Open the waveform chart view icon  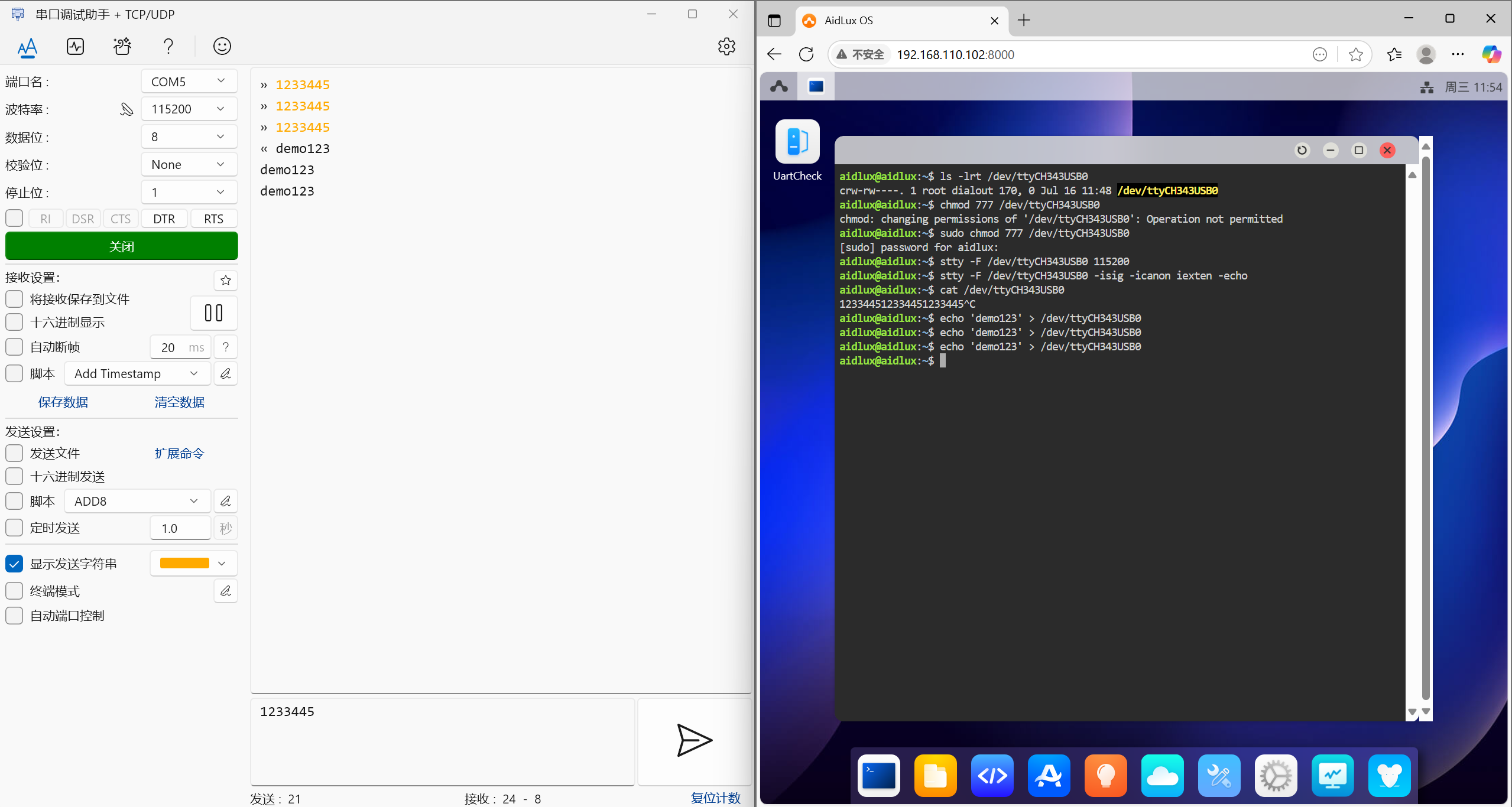75,46
